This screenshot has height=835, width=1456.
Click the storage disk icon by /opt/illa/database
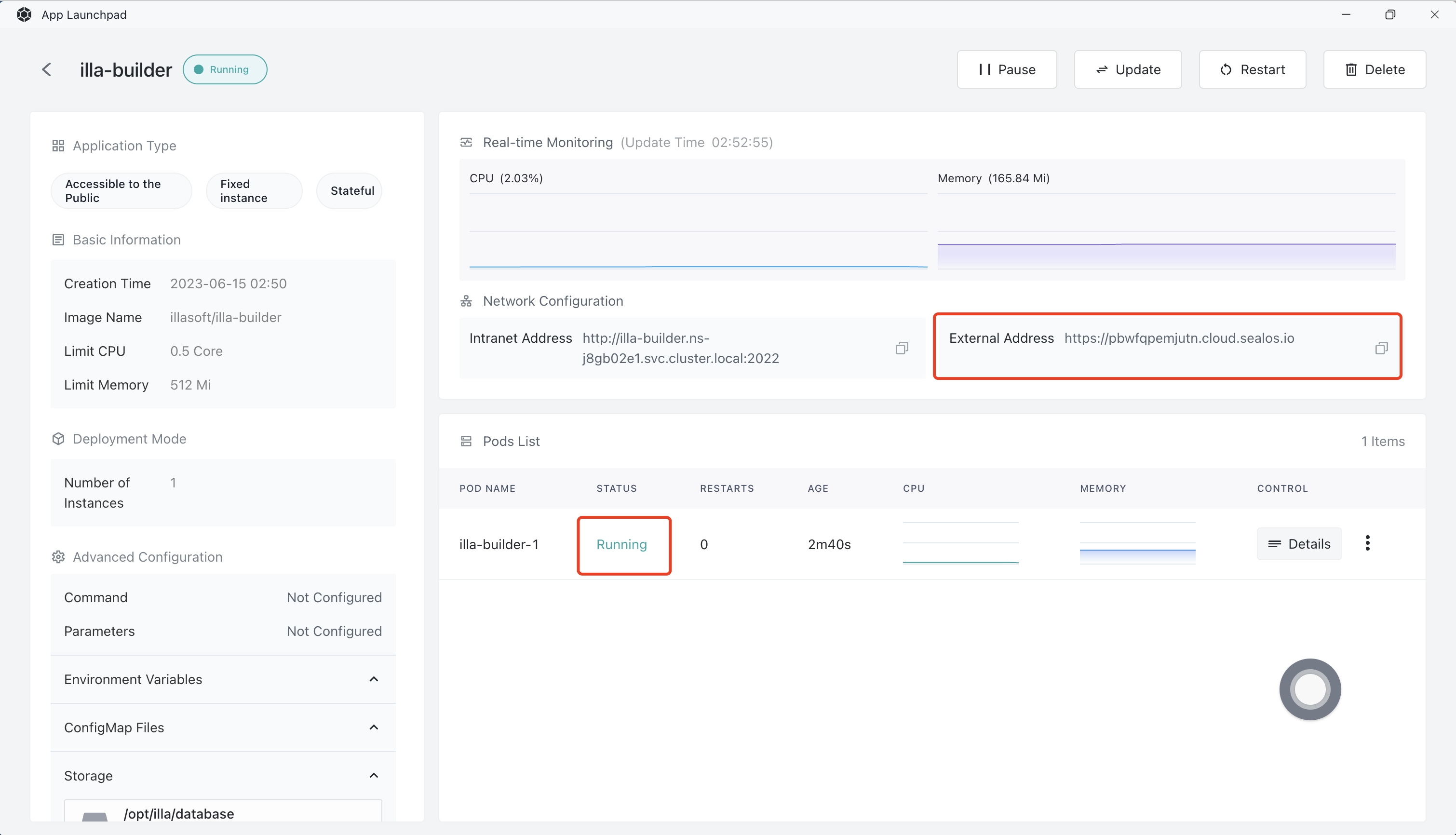pyautogui.click(x=94, y=816)
